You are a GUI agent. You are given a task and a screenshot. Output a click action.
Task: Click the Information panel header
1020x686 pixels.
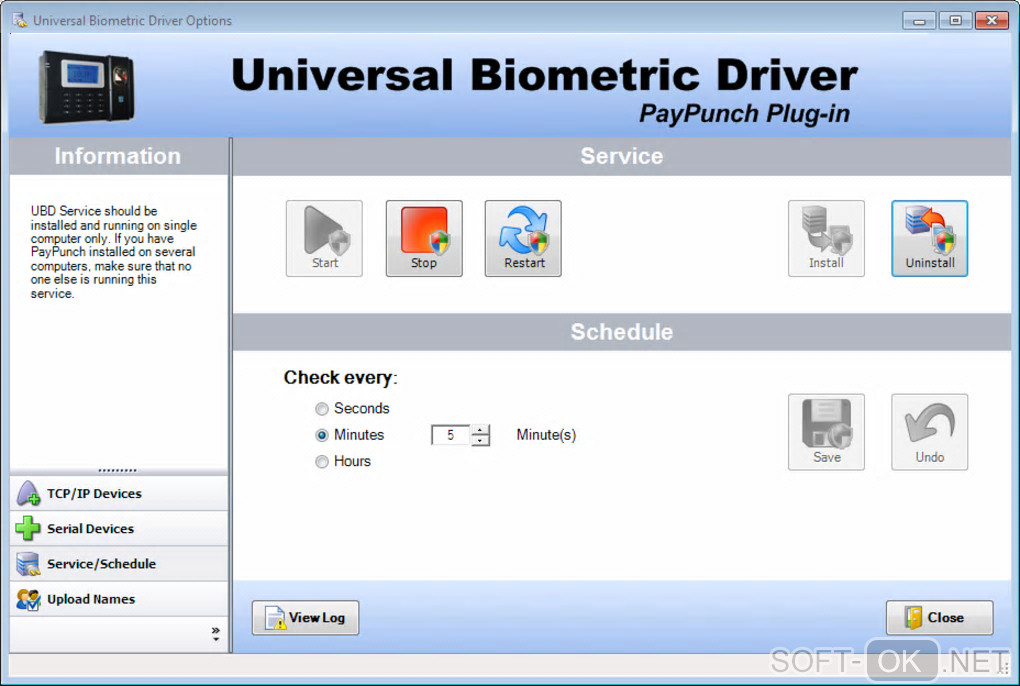pos(118,156)
